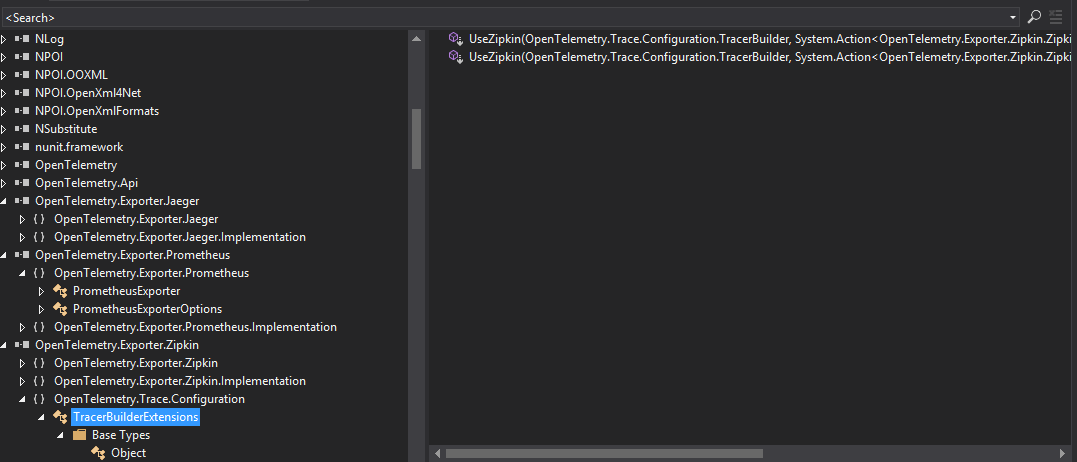
Task: Click the Base Types folder icon
Action: click(x=80, y=435)
